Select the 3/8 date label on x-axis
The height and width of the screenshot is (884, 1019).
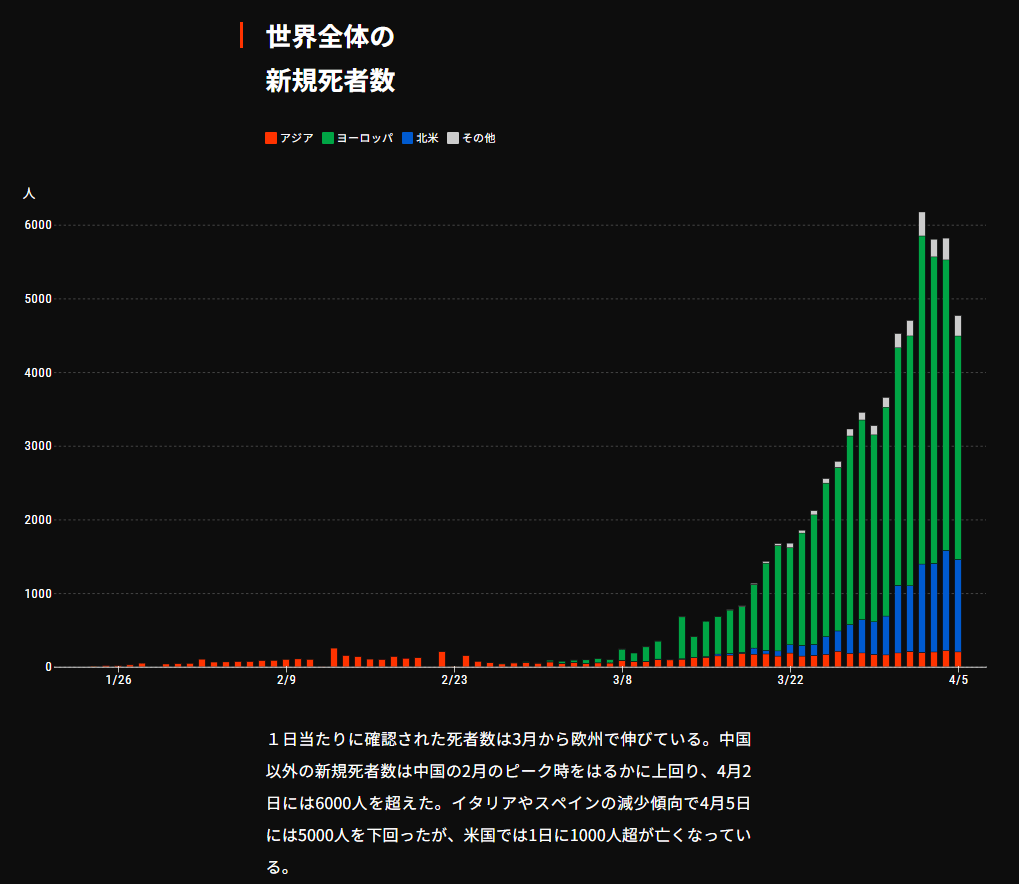622,681
